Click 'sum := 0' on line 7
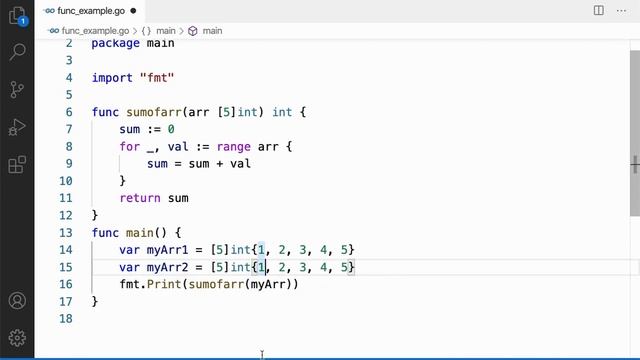This screenshot has width=640, height=360. 147,129
